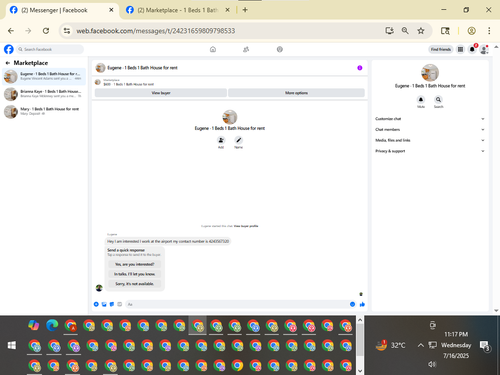
Task: Attach a photo using the image icon
Action: coord(104,304)
